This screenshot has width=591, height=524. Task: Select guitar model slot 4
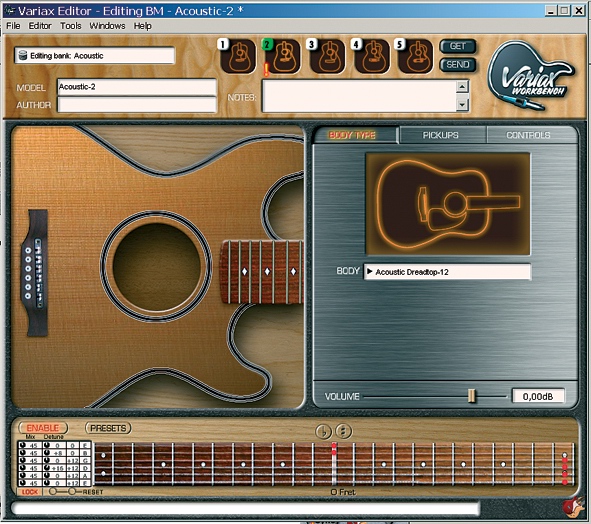click(371, 56)
